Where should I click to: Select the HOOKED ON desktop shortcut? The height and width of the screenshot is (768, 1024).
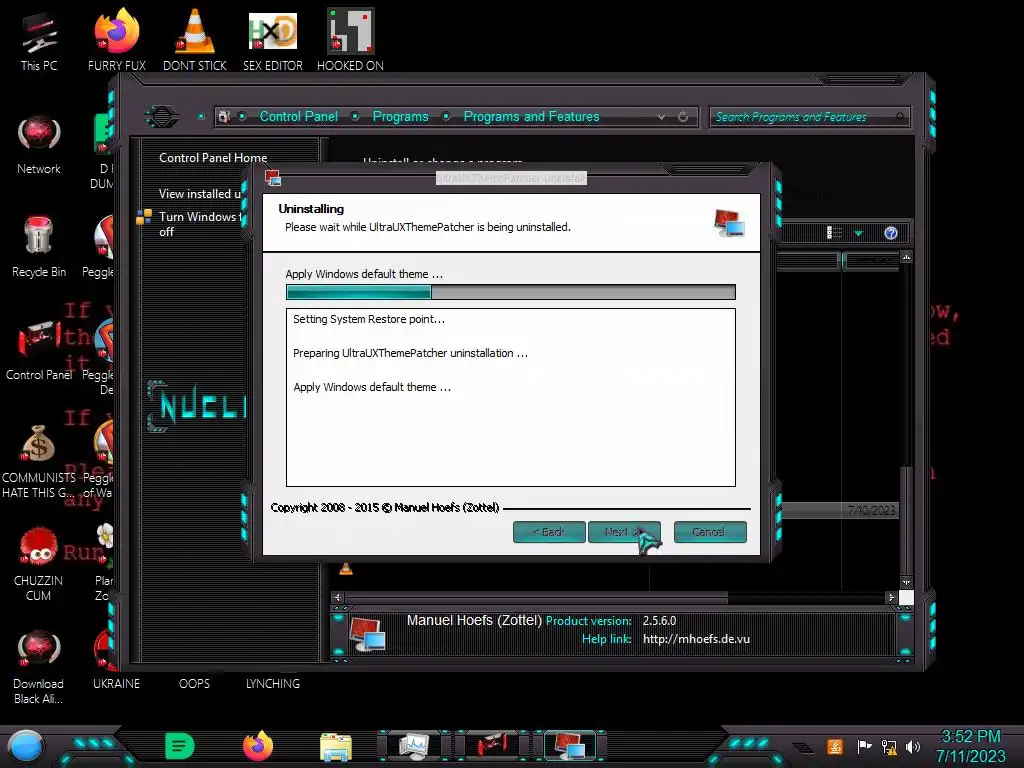click(351, 40)
